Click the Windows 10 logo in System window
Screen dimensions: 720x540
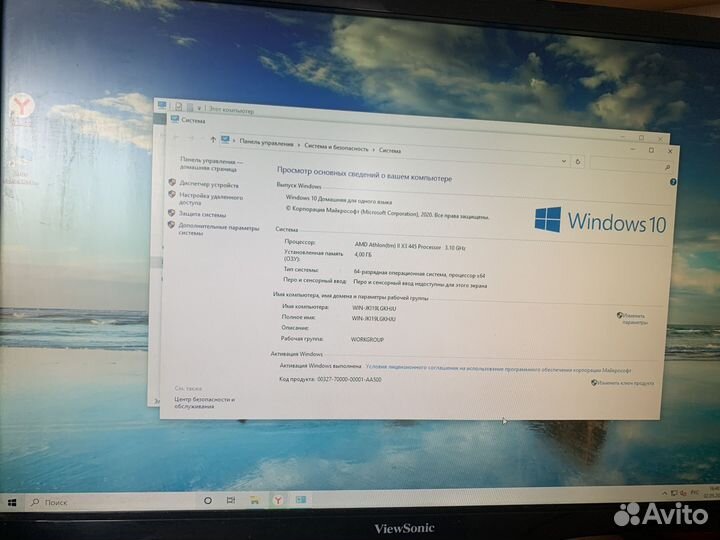tap(600, 221)
